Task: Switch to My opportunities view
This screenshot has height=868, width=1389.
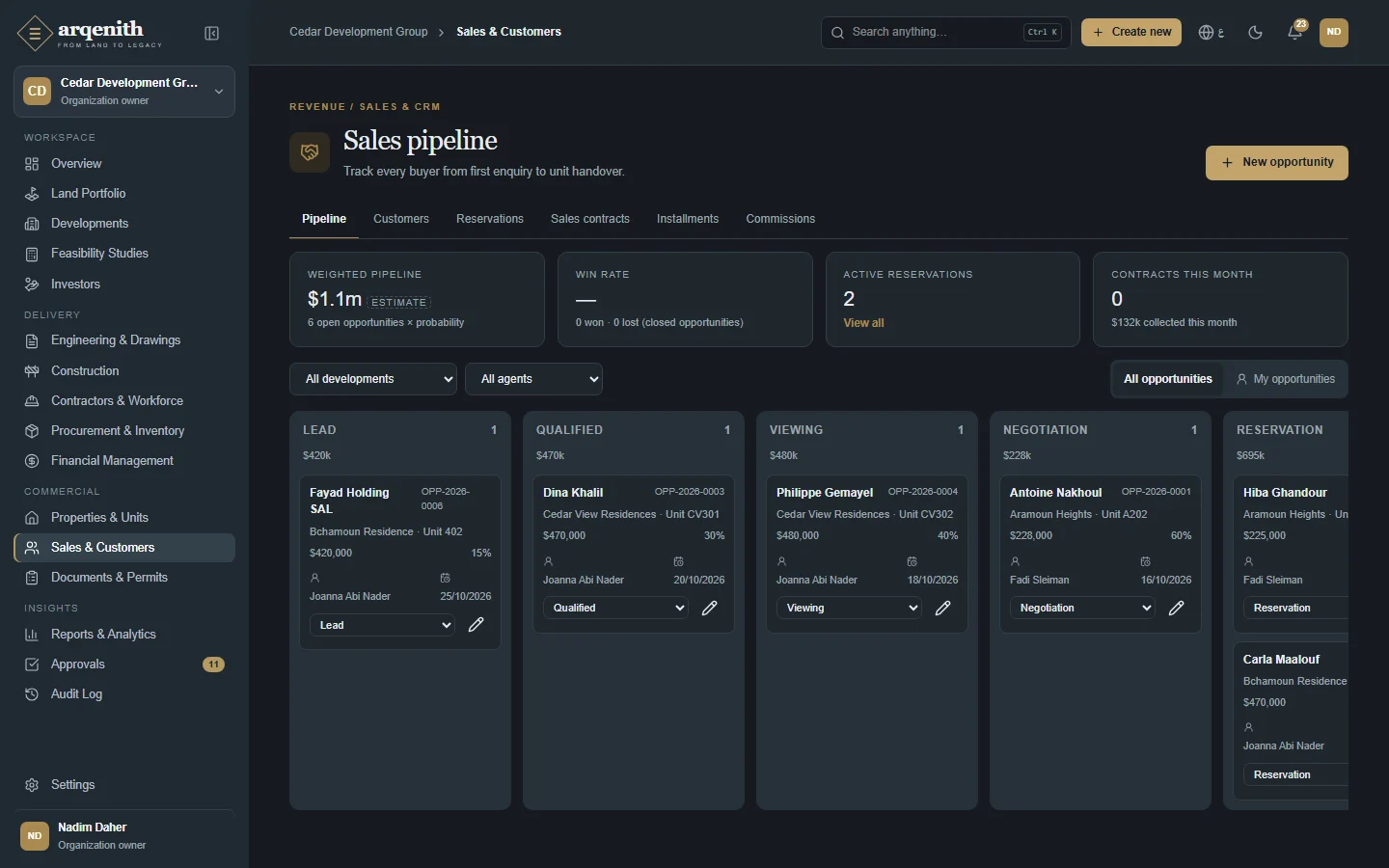Action: coord(1286,379)
